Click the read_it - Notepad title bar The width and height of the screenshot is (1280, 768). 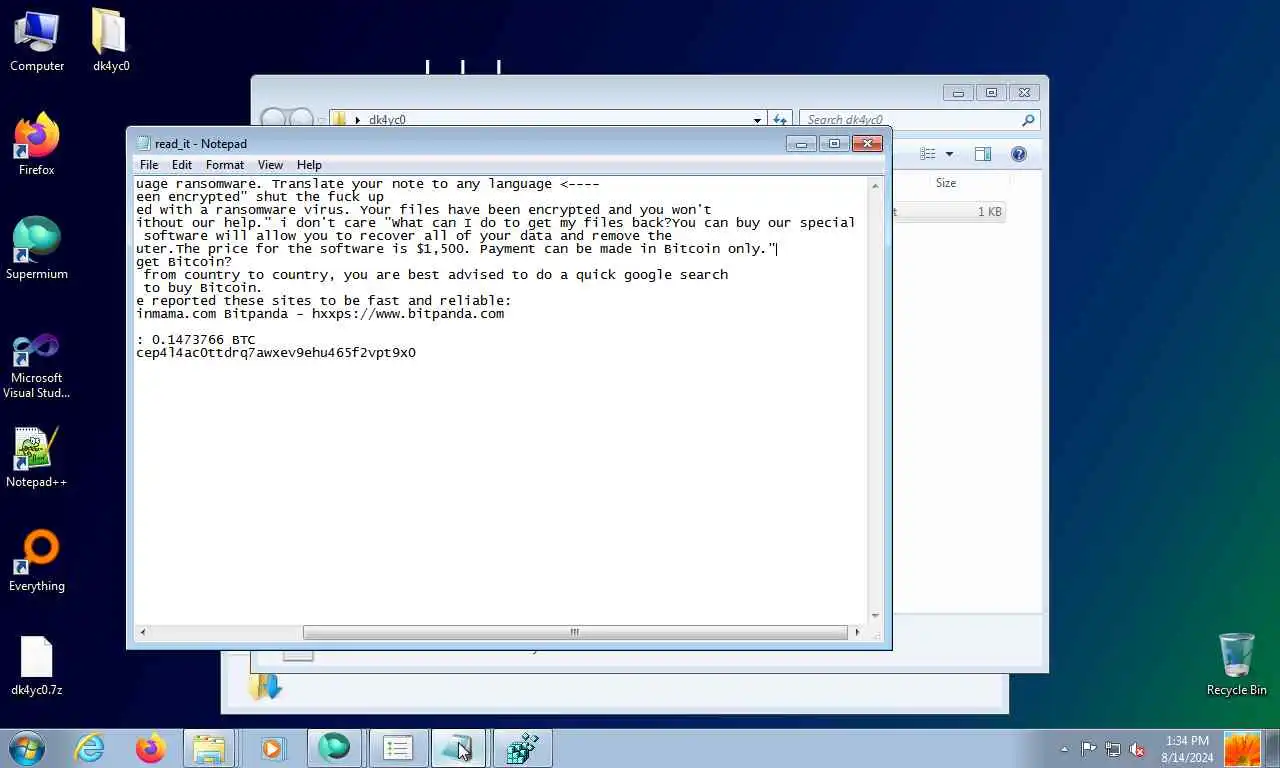[x=460, y=144]
